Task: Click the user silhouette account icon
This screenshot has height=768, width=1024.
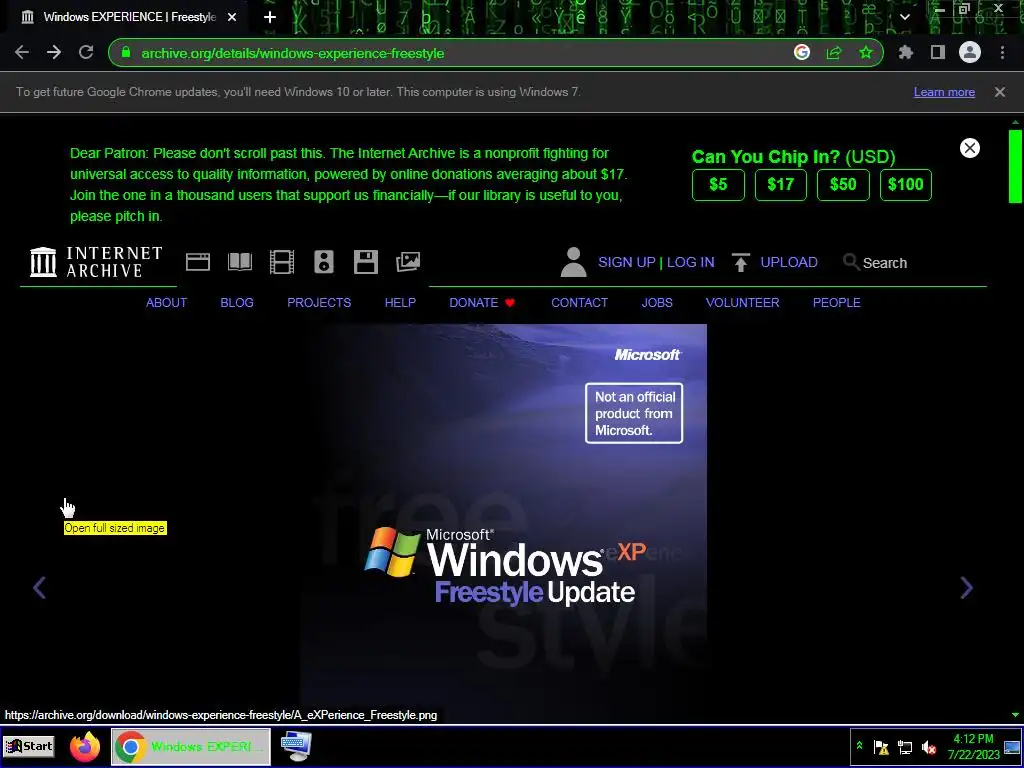Action: click(x=573, y=262)
